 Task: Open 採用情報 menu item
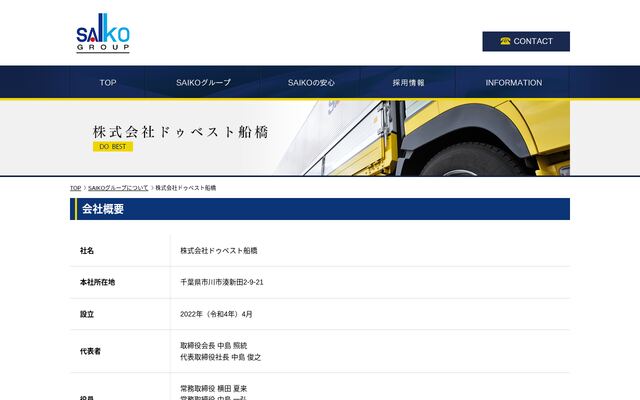[408, 82]
